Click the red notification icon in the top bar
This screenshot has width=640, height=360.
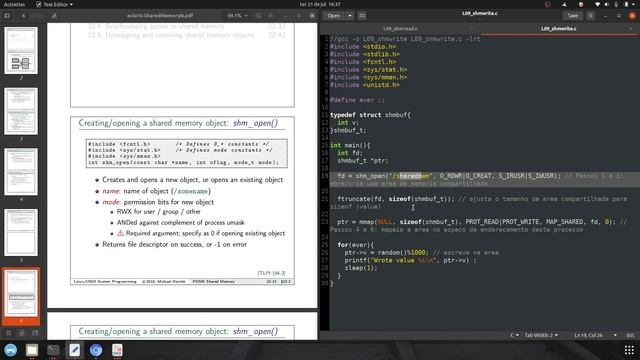click(548, 4)
